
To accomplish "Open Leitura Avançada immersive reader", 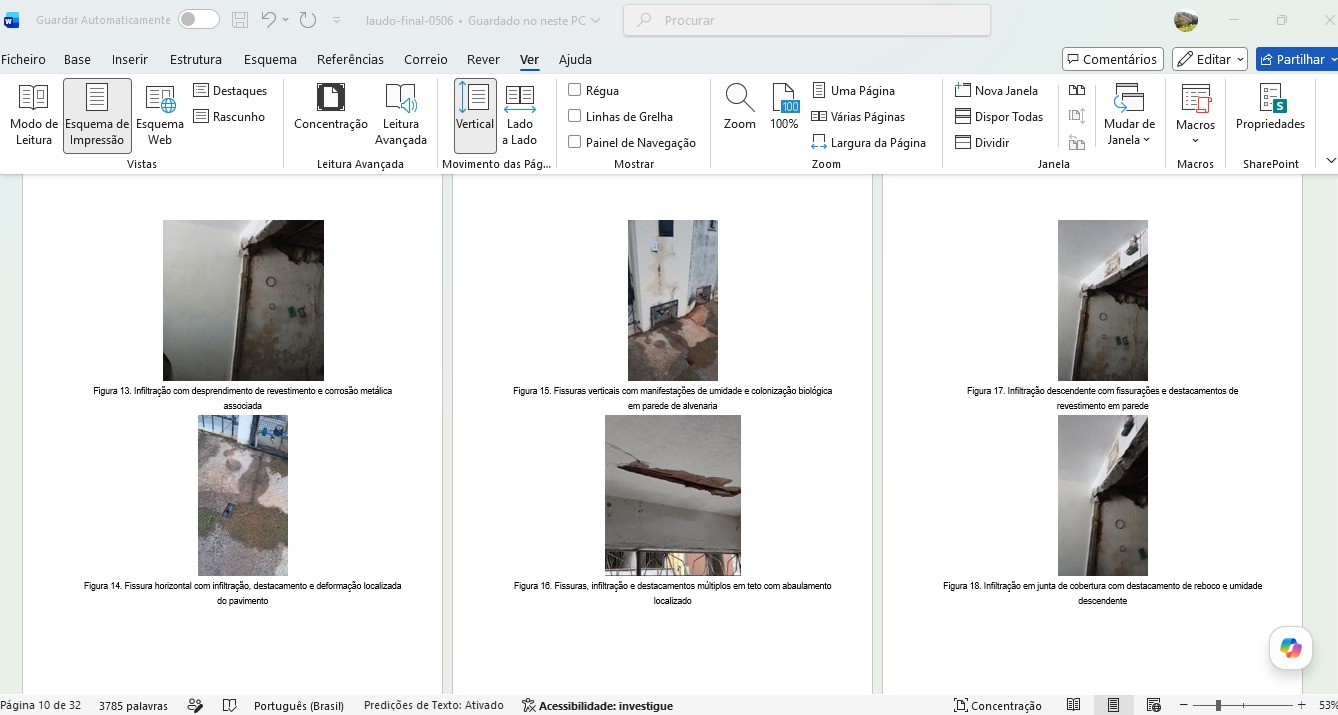I will [x=401, y=115].
